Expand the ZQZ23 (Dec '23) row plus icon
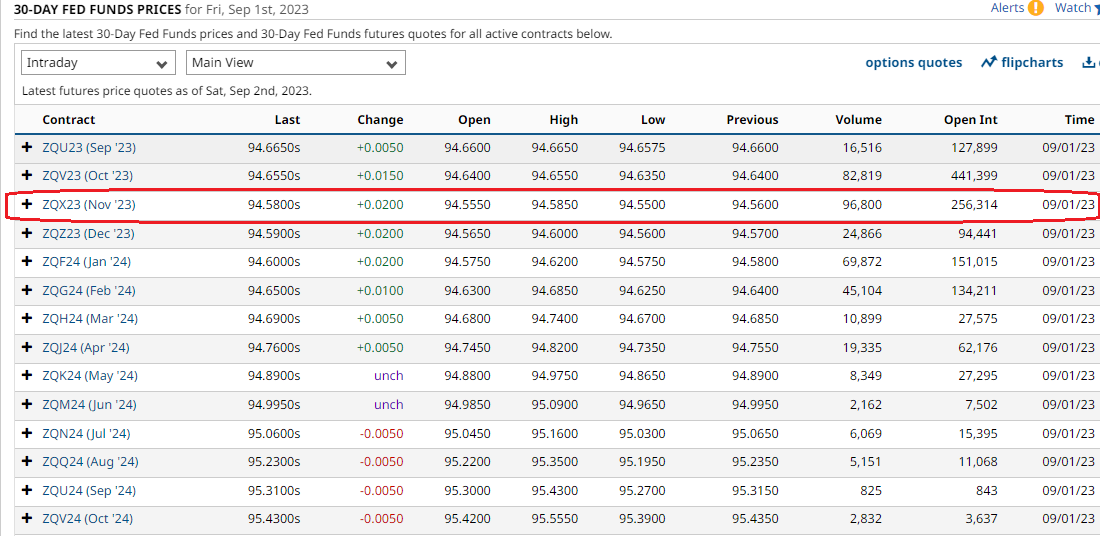Image resolution: width=1100 pixels, height=536 pixels. 27,233
